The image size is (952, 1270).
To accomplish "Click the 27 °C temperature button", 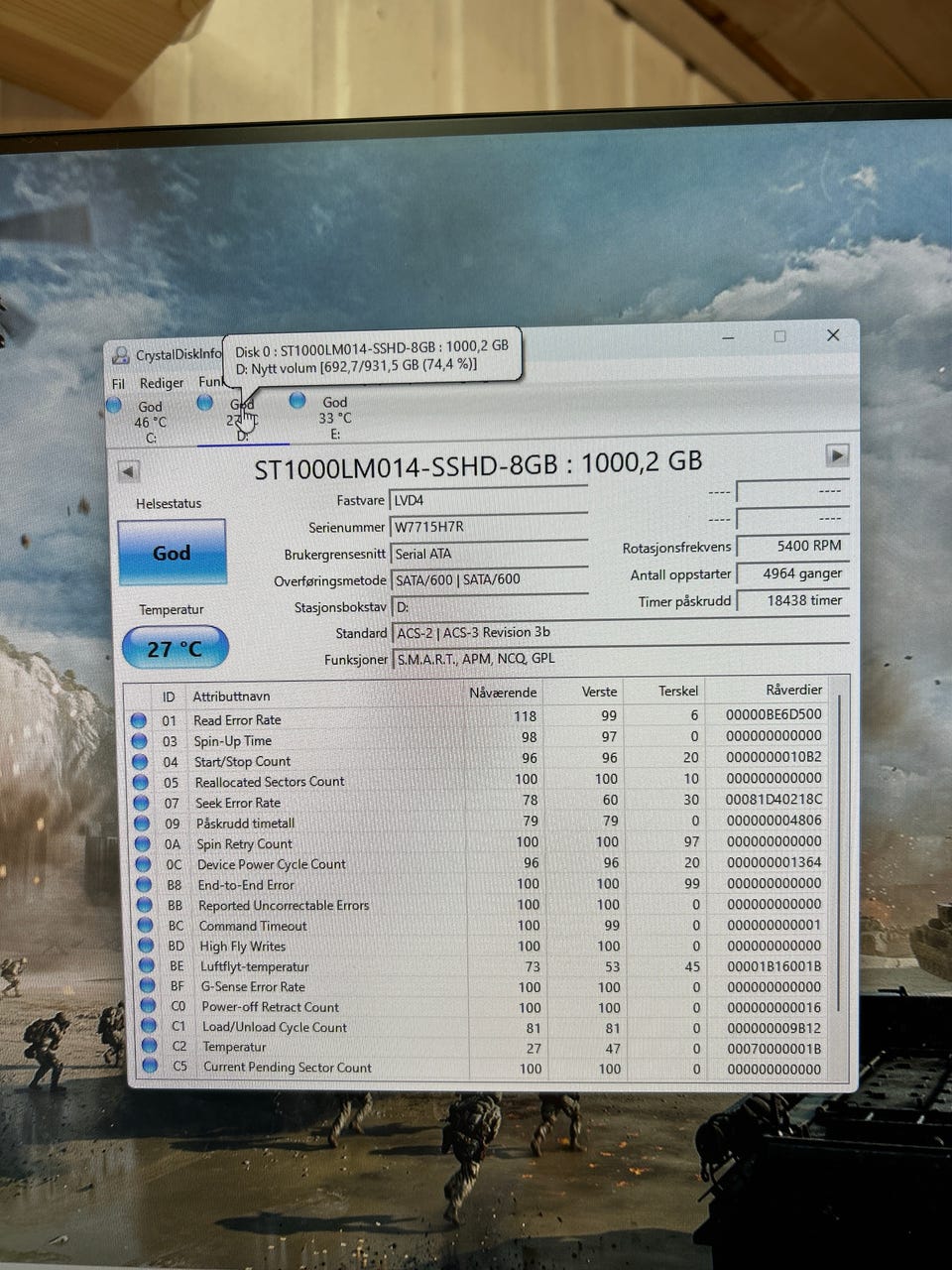I will (176, 648).
